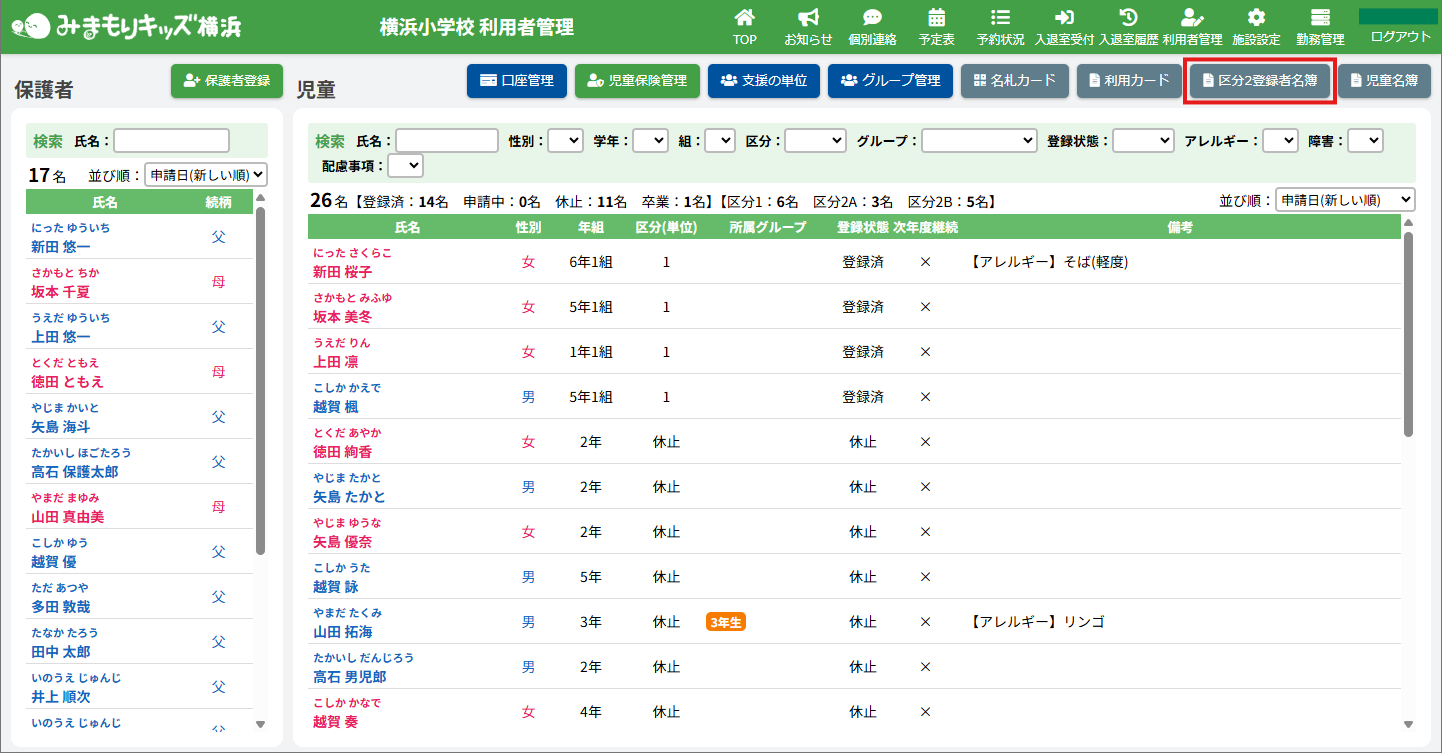Image resolution: width=1442 pixels, height=753 pixels.
Task: Open 施設設定 gear icon
Action: pos(1256,18)
